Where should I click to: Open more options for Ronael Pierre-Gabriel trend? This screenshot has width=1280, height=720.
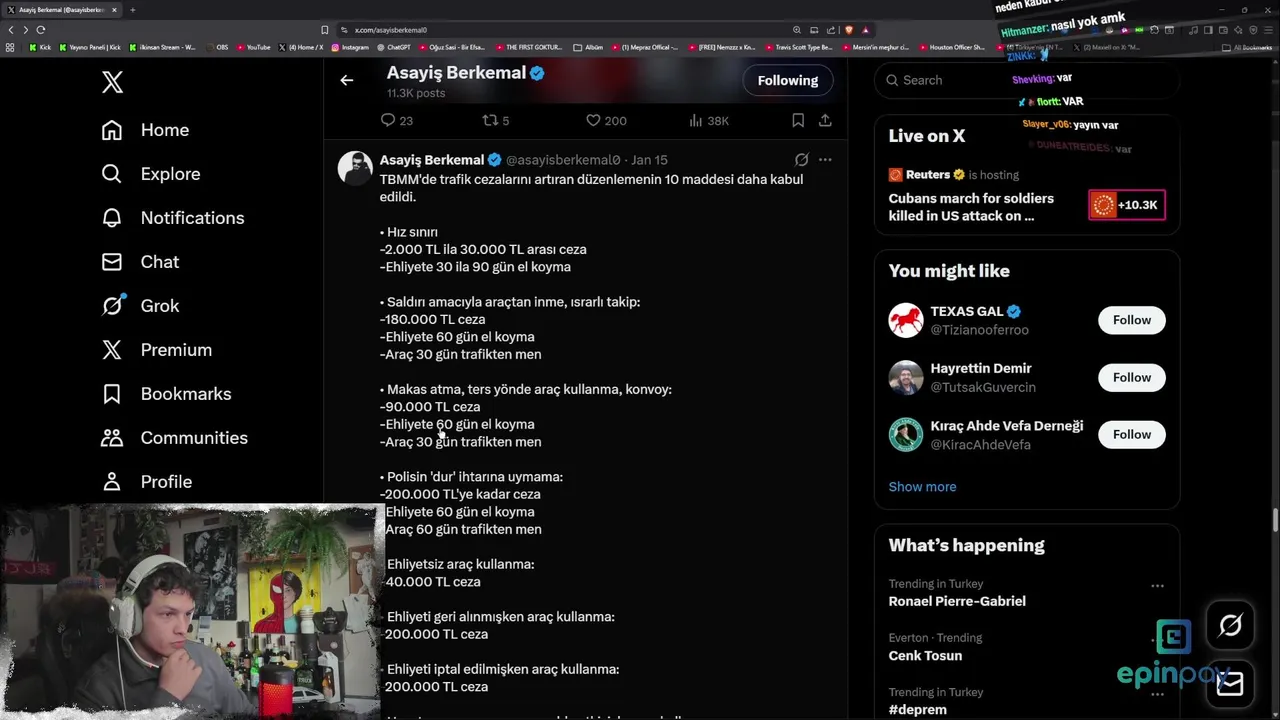click(1157, 586)
